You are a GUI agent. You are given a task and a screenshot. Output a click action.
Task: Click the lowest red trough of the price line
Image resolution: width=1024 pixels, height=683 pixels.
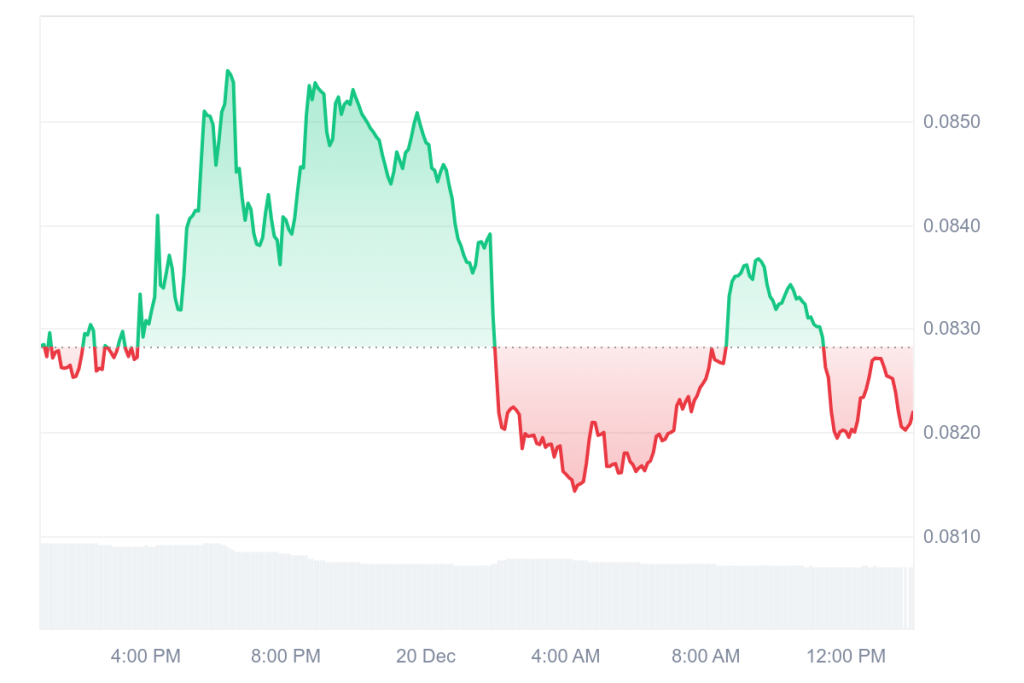(x=574, y=491)
